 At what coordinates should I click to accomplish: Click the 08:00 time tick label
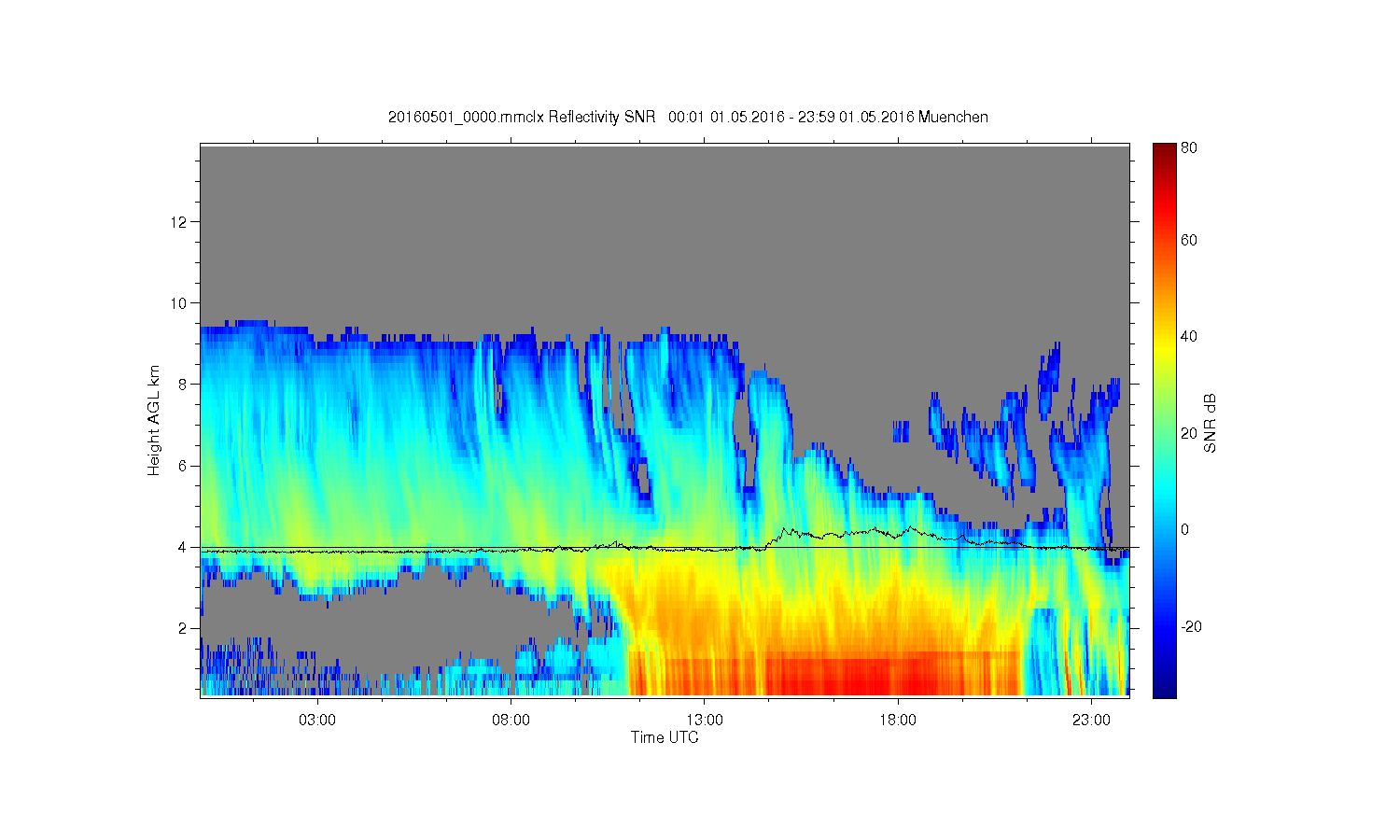click(x=511, y=721)
